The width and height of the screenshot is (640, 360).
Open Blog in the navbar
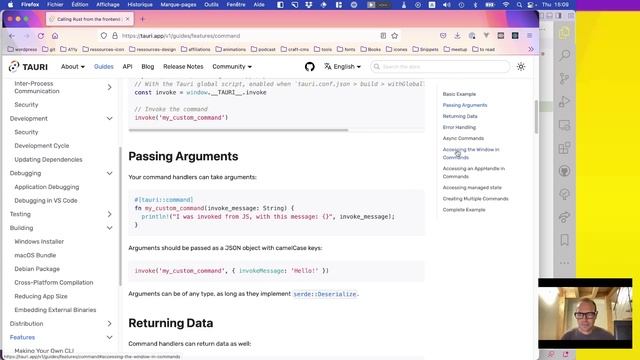148,67
